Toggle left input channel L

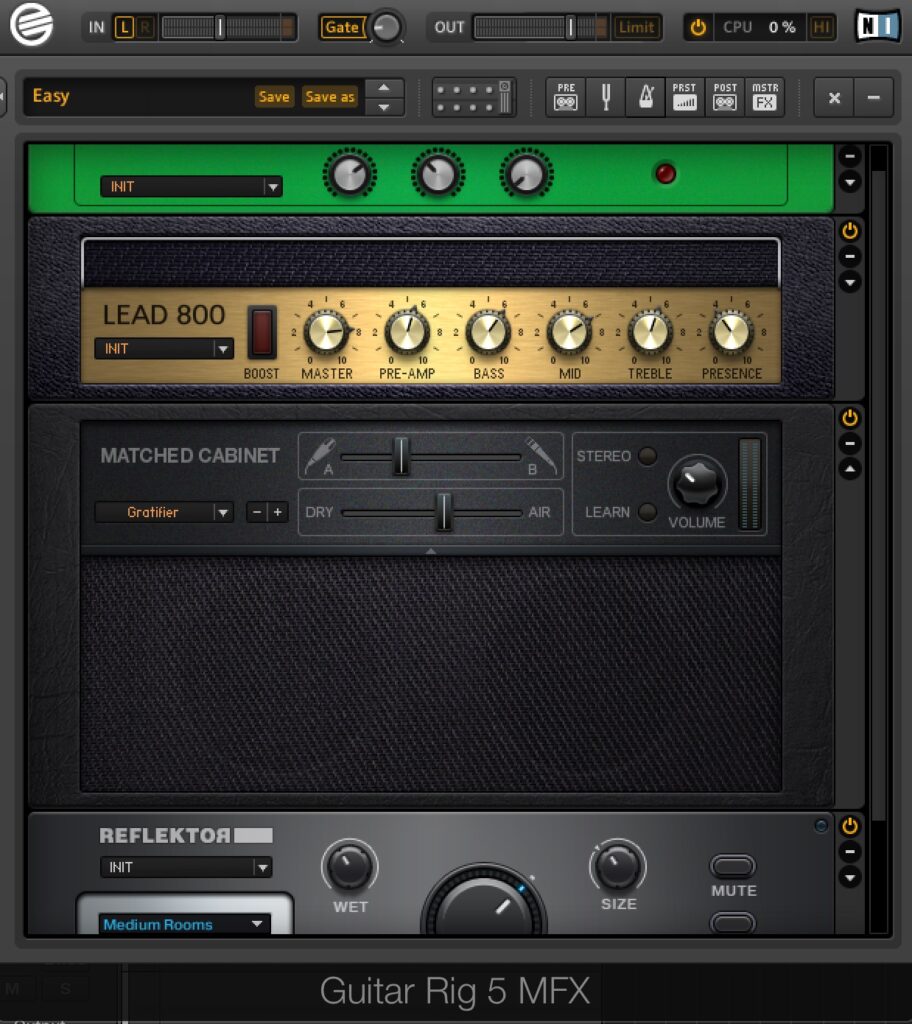coord(124,27)
